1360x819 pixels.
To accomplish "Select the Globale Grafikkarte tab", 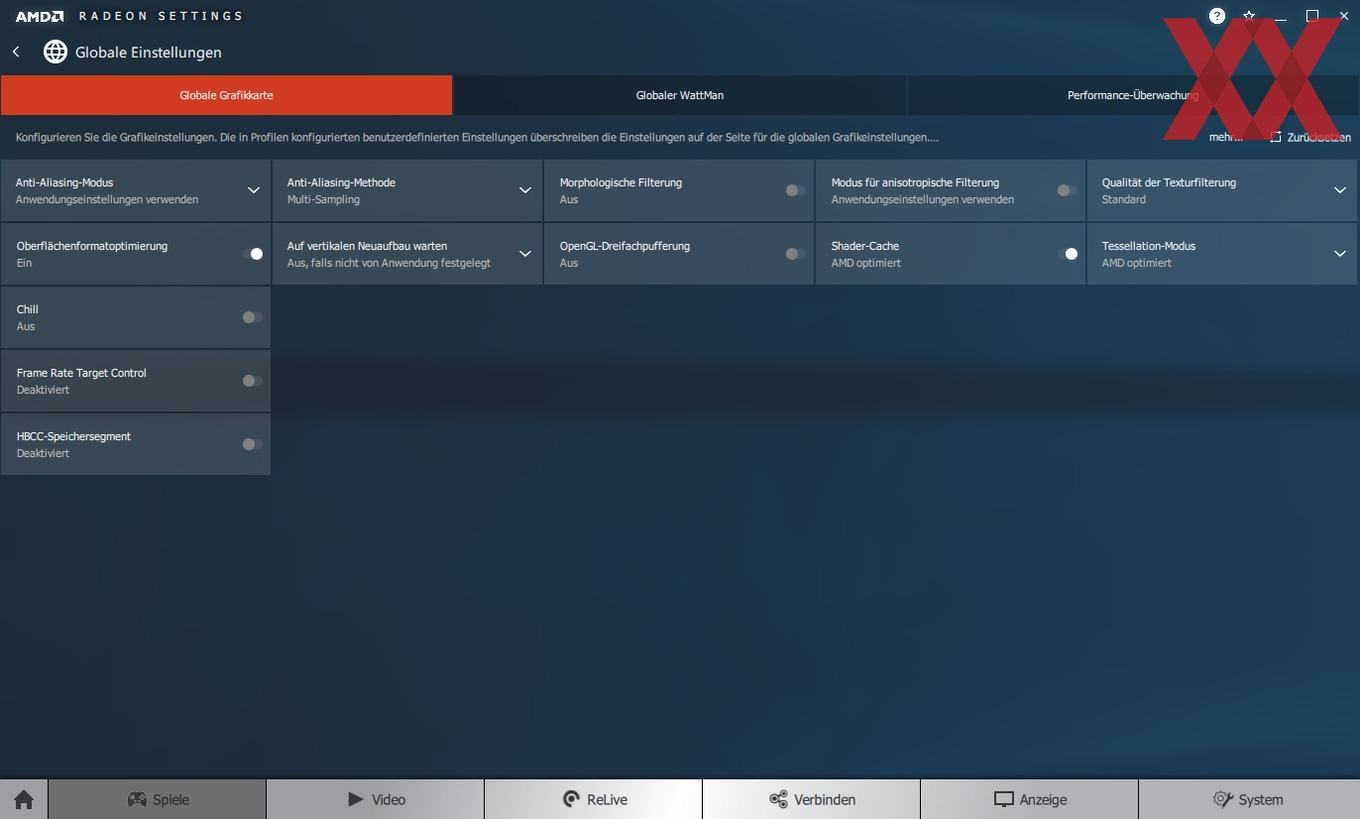I will pyautogui.click(x=226, y=95).
